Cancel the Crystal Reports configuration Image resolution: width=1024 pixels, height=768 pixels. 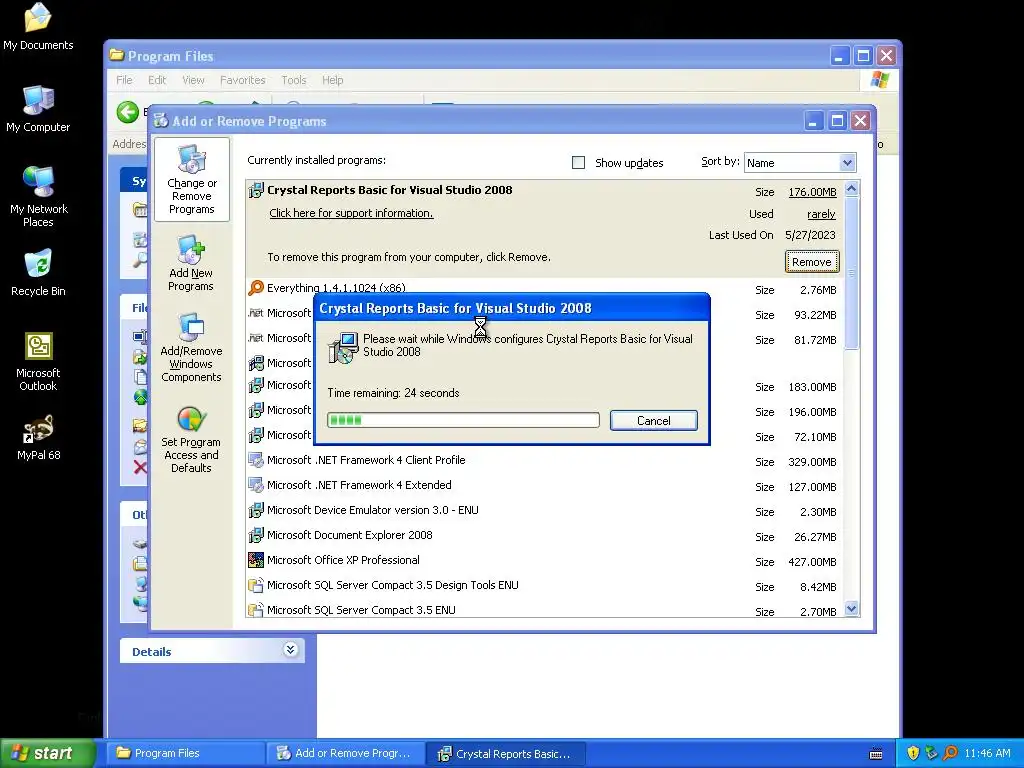(654, 421)
